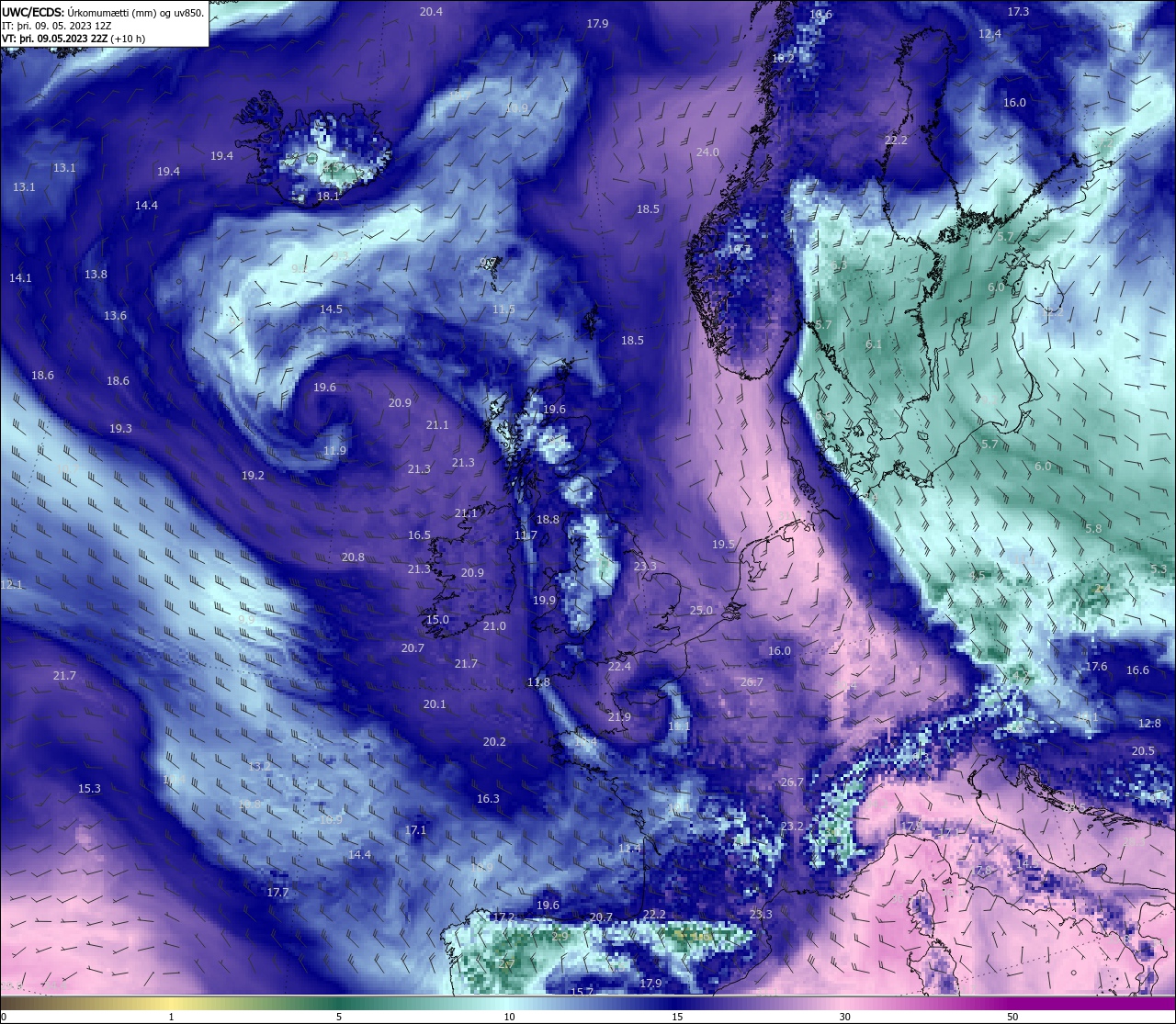The height and width of the screenshot is (1024, 1176).
Task: Click the 20.2 value west of Brittany
Action: coord(494,742)
